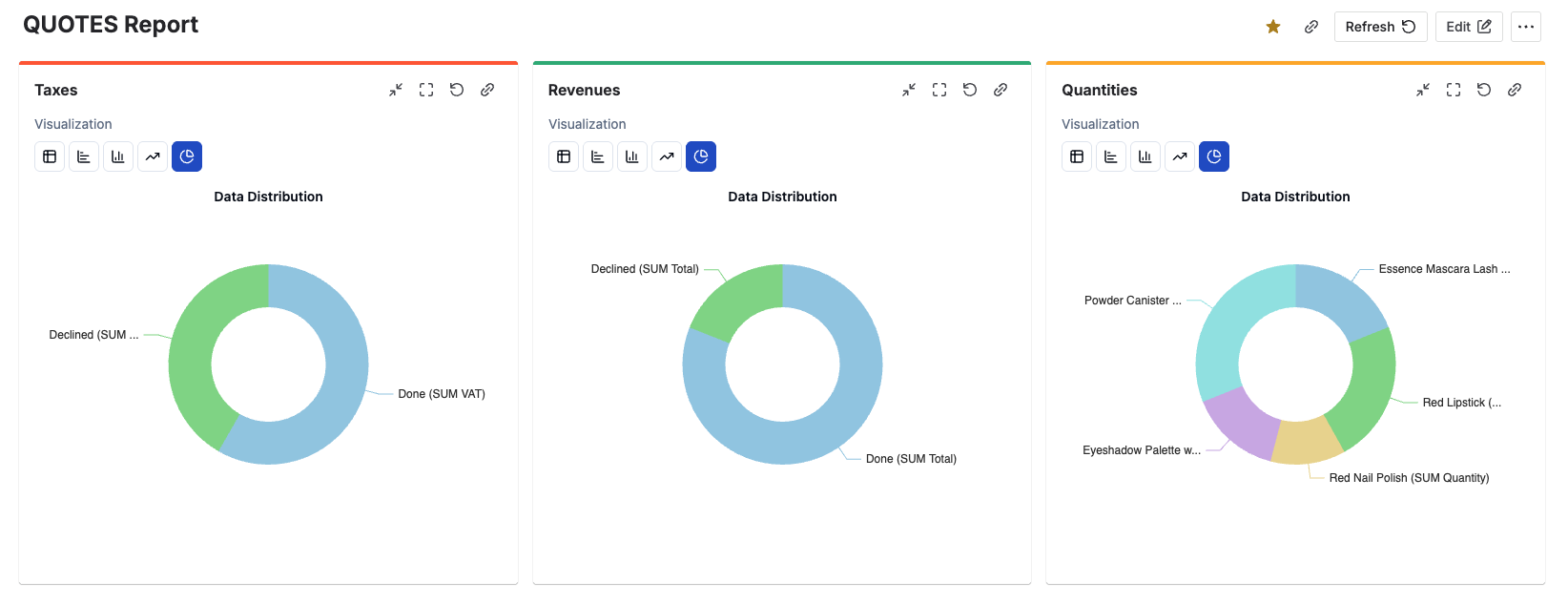Refresh the QUOTES Report
The width and height of the screenshot is (1568, 603).
(x=1380, y=27)
